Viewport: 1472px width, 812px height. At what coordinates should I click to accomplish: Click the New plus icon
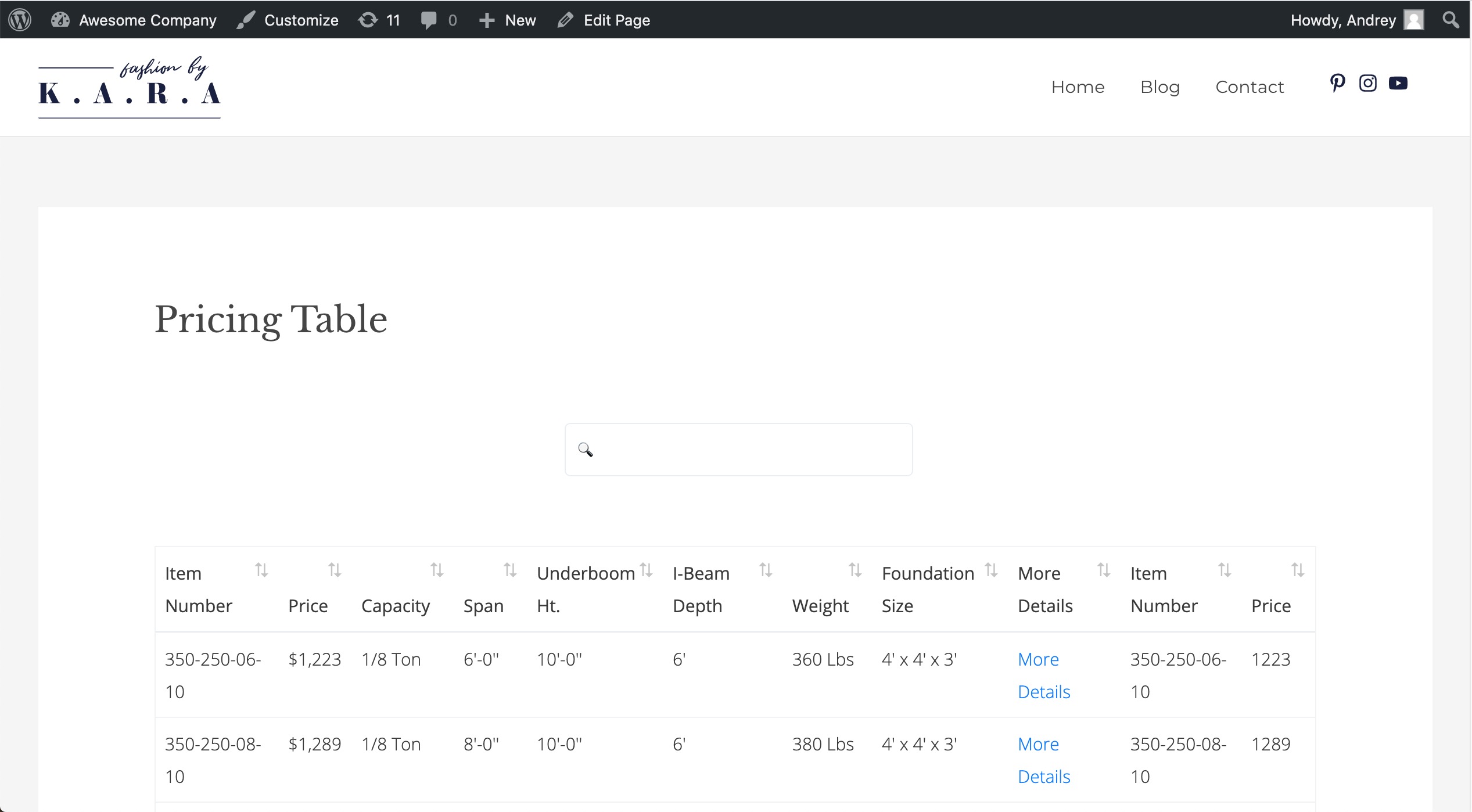click(x=487, y=20)
